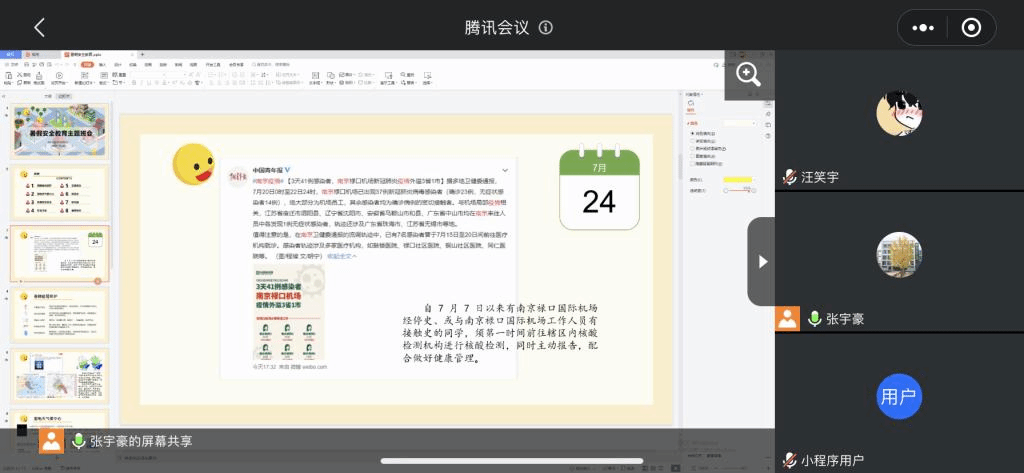Tap mic icon in 张宇豪的屏幕共享 bar

[x=78, y=441]
